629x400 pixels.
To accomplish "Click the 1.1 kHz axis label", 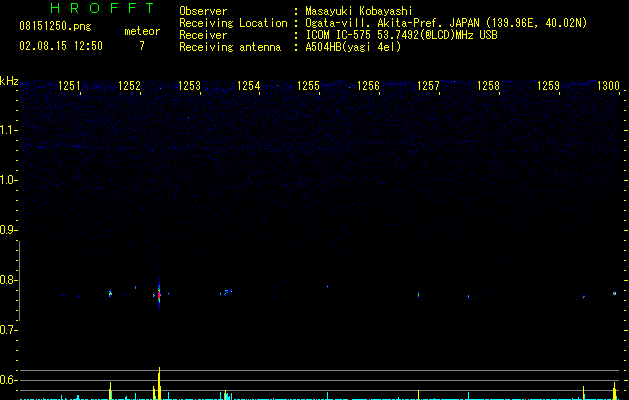I will tap(8, 130).
